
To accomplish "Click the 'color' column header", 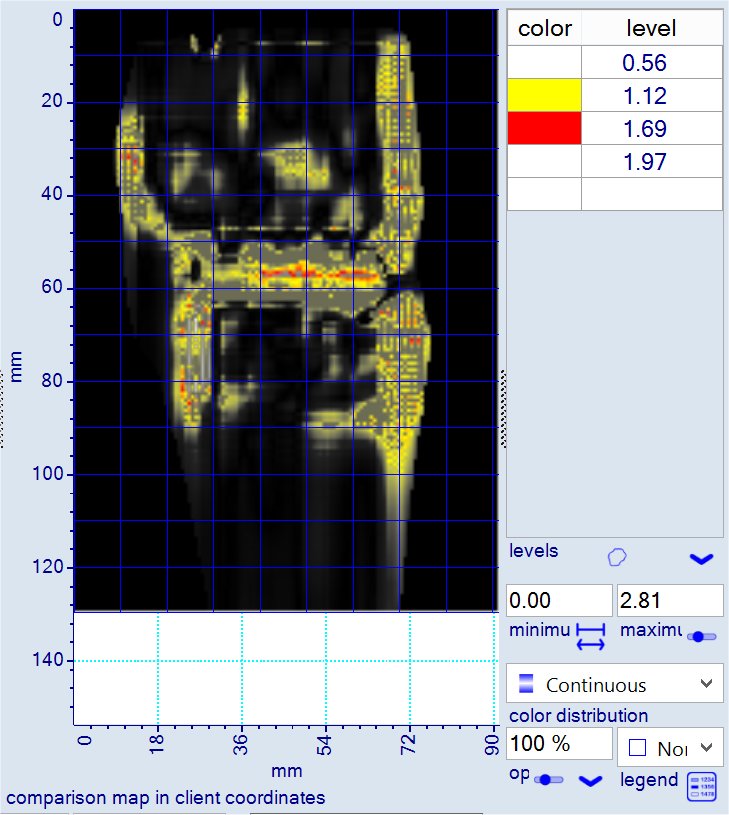I will click(x=544, y=29).
